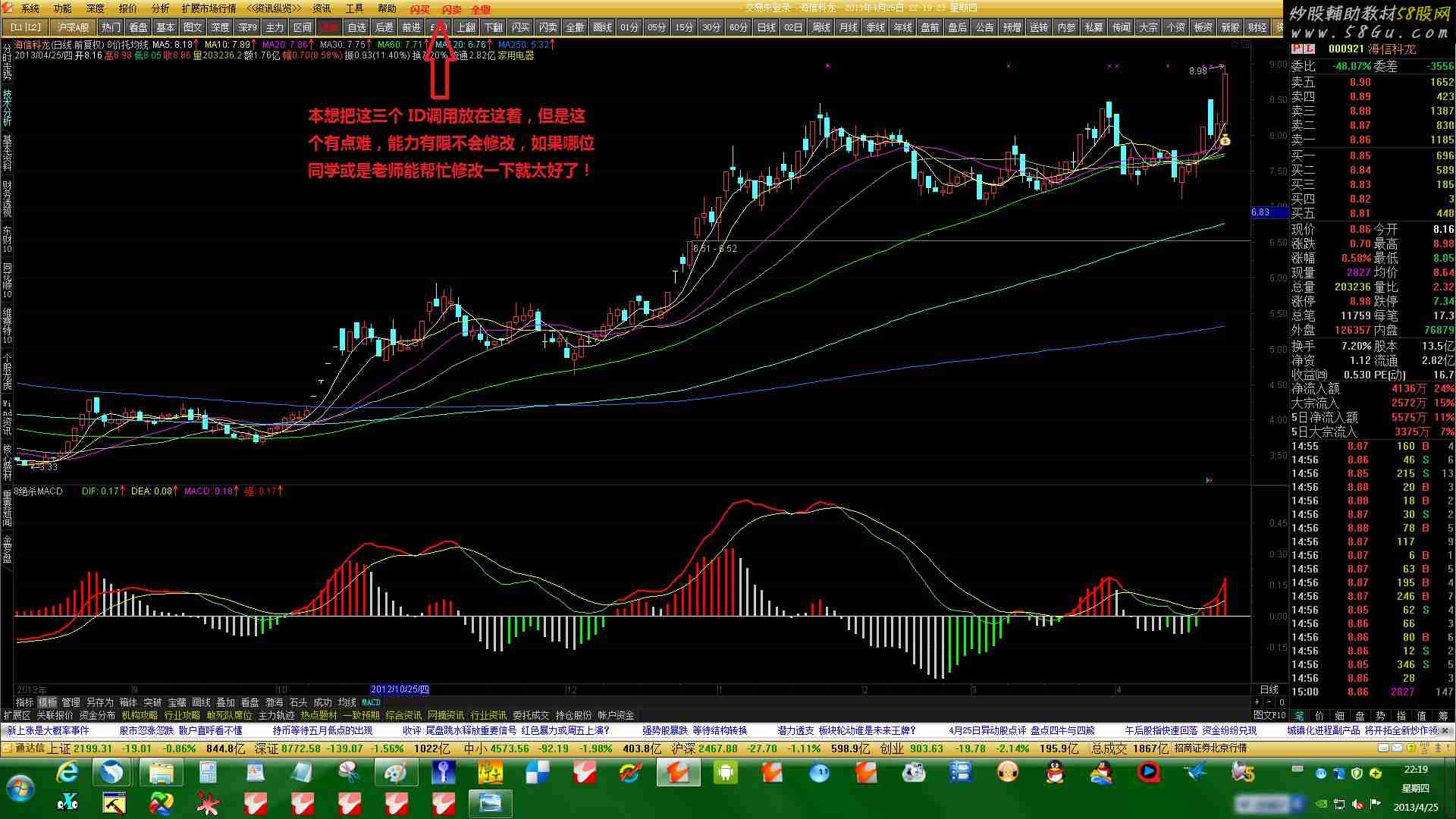This screenshot has height=819, width=1456.
Task: Open the 工具 menu
Action: pos(354,8)
